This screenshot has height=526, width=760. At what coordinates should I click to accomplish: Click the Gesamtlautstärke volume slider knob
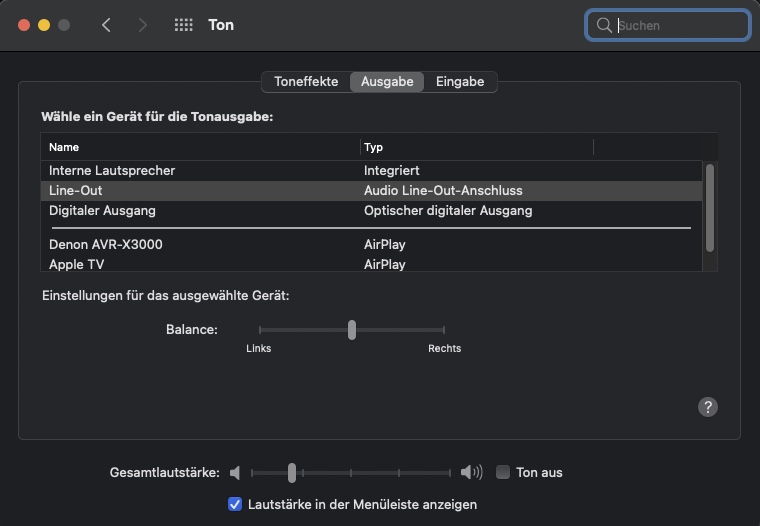point(292,473)
